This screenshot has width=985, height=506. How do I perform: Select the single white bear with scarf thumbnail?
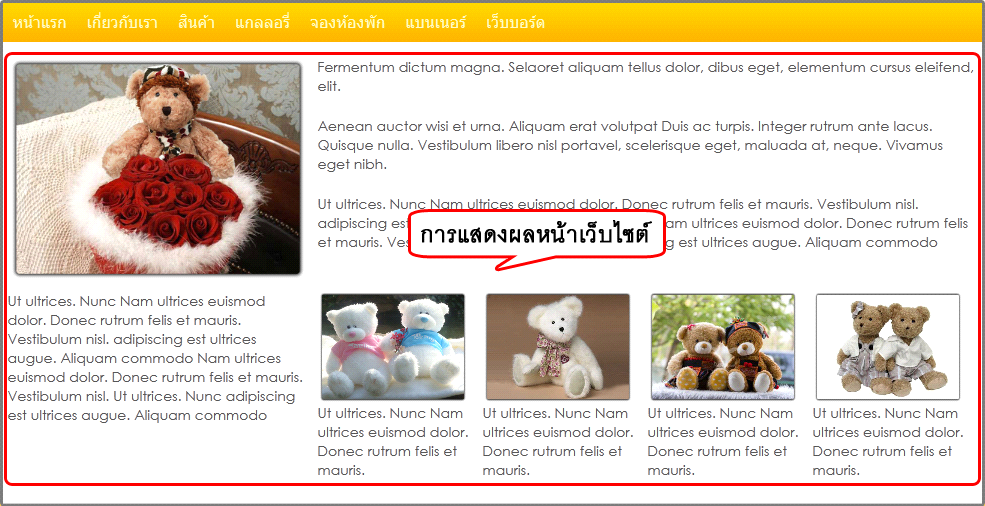point(558,346)
